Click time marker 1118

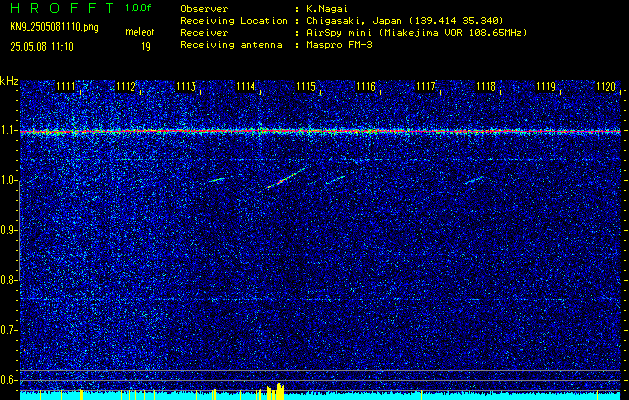pos(486,86)
